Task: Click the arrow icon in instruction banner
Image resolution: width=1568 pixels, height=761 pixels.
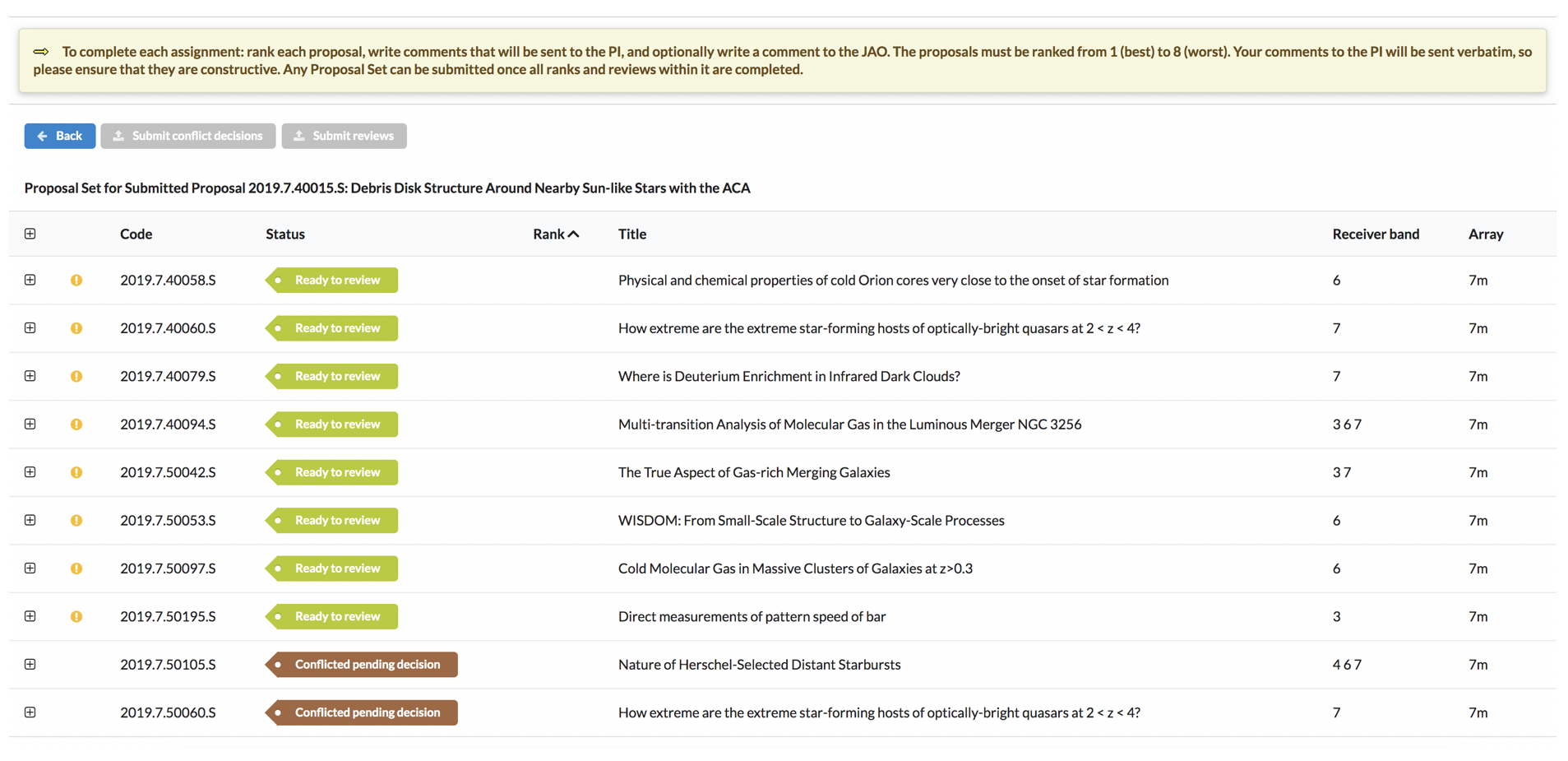Action: point(41,52)
